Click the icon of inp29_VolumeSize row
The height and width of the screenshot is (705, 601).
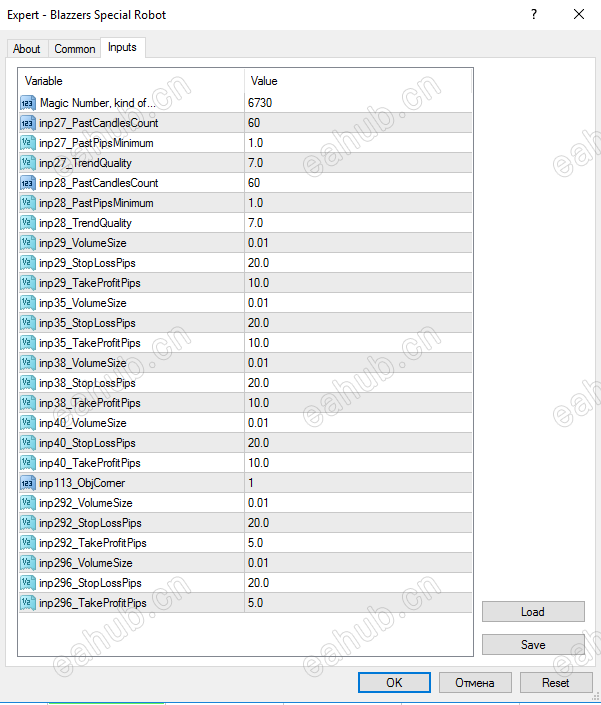pos(27,243)
